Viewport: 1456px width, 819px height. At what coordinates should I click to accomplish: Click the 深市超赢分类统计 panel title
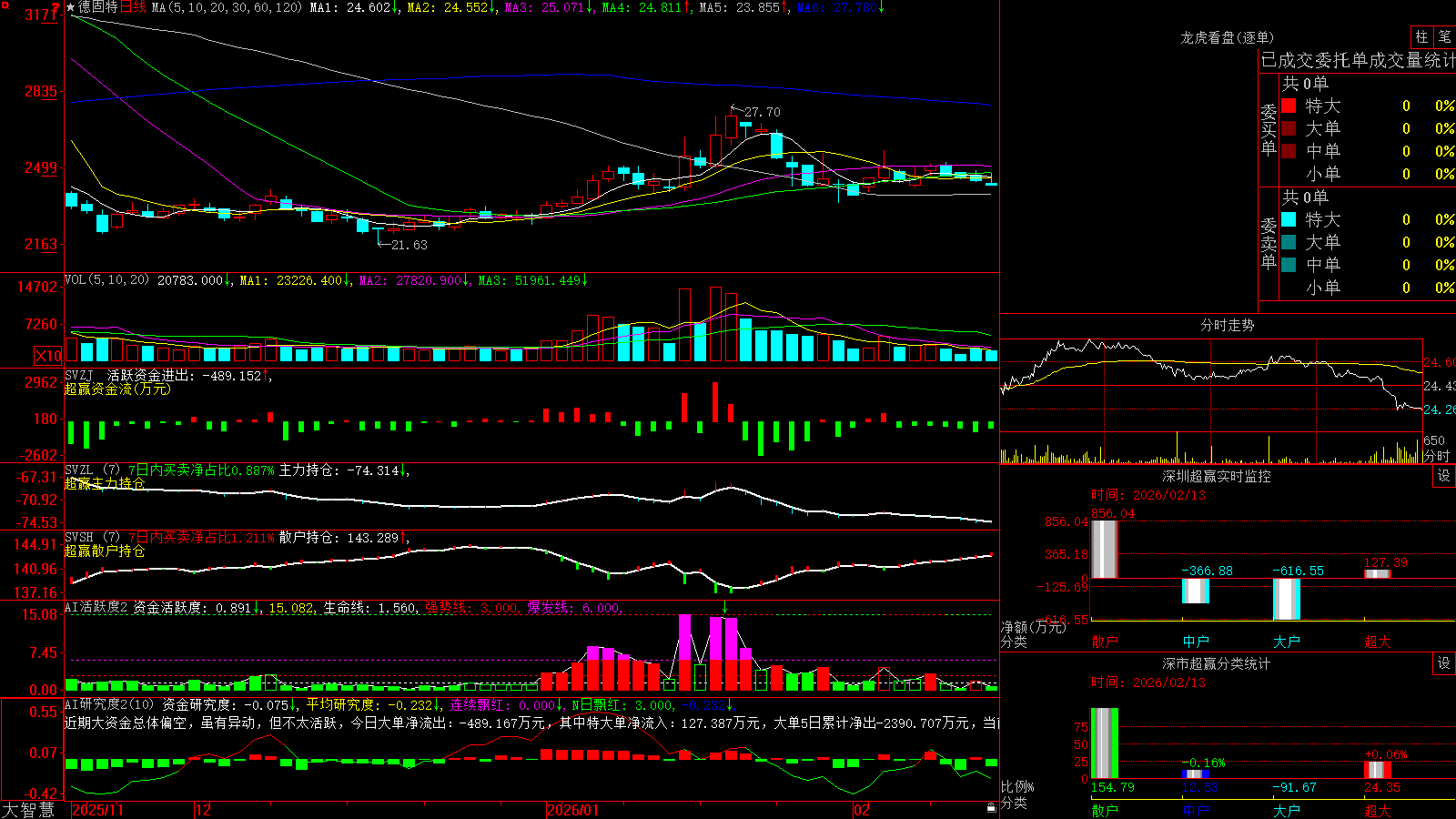click(x=1216, y=663)
